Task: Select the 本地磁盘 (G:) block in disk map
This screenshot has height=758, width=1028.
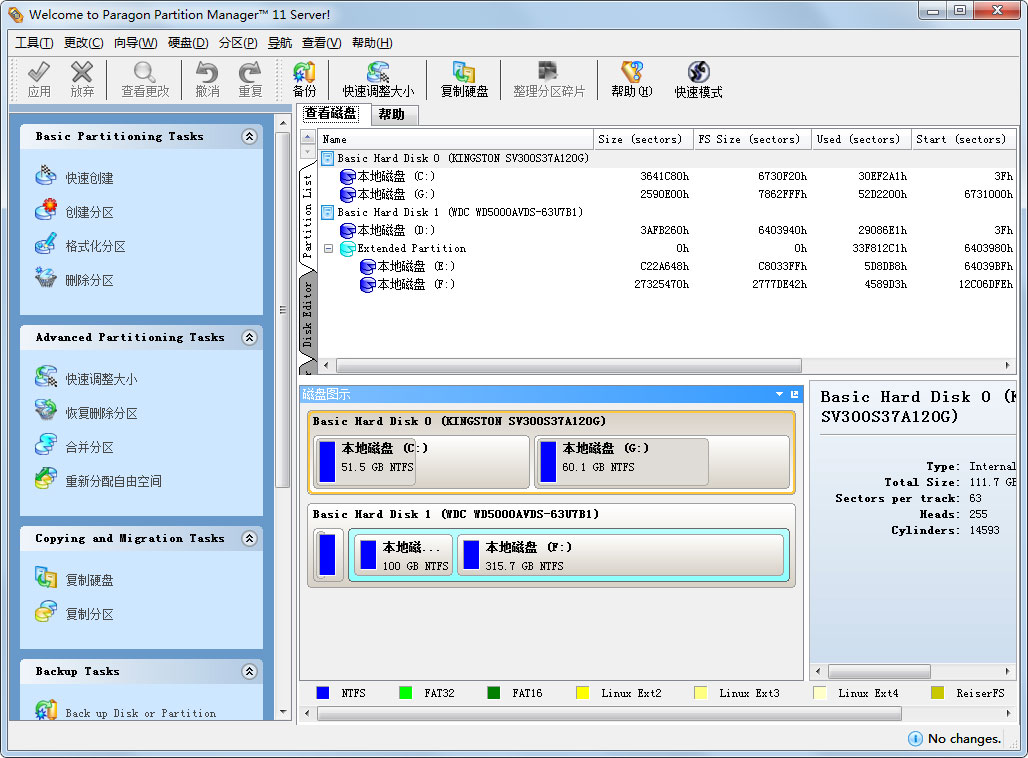Action: [x=621, y=462]
